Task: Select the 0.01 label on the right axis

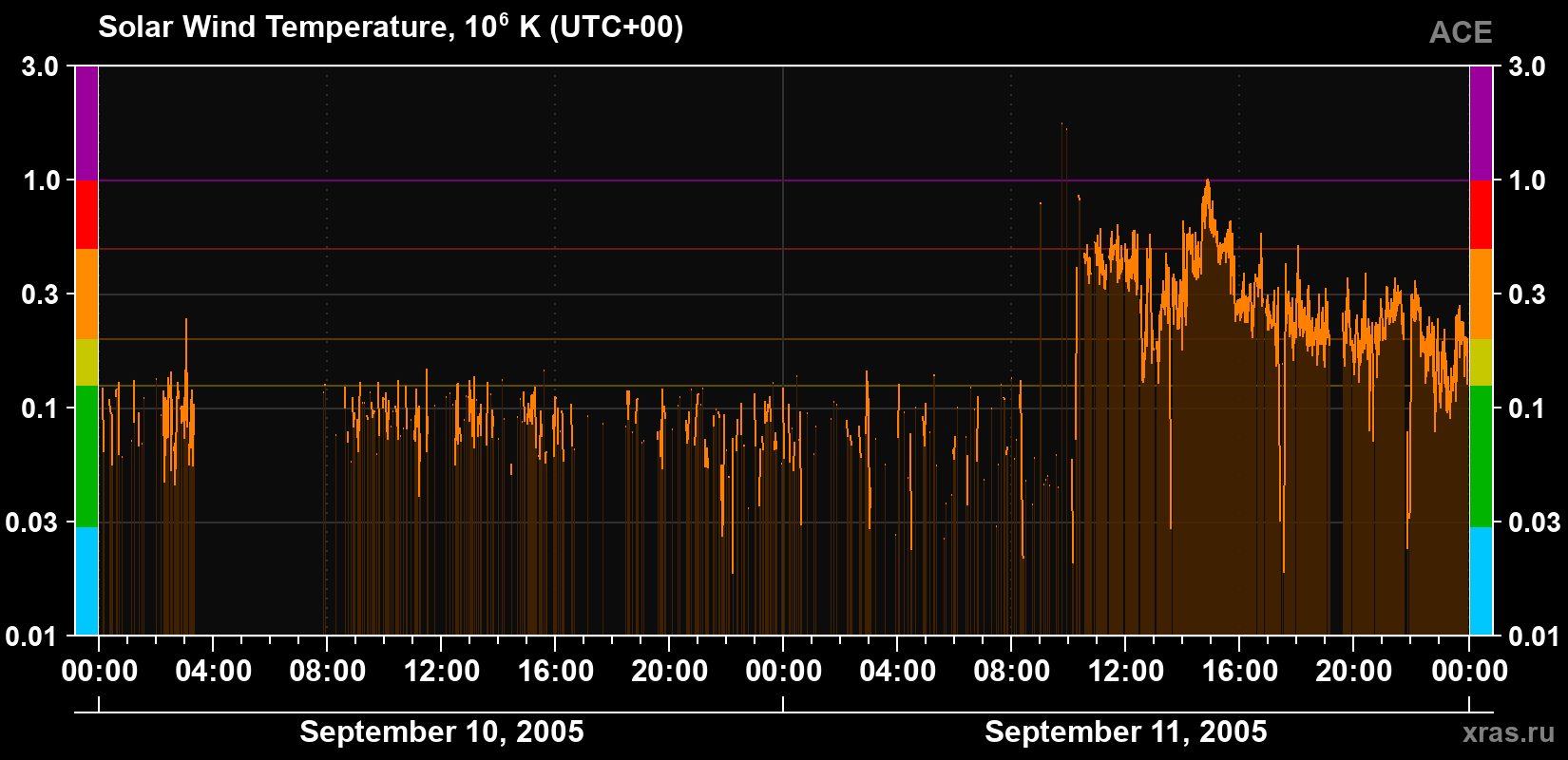Action: tap(1535, 636)
